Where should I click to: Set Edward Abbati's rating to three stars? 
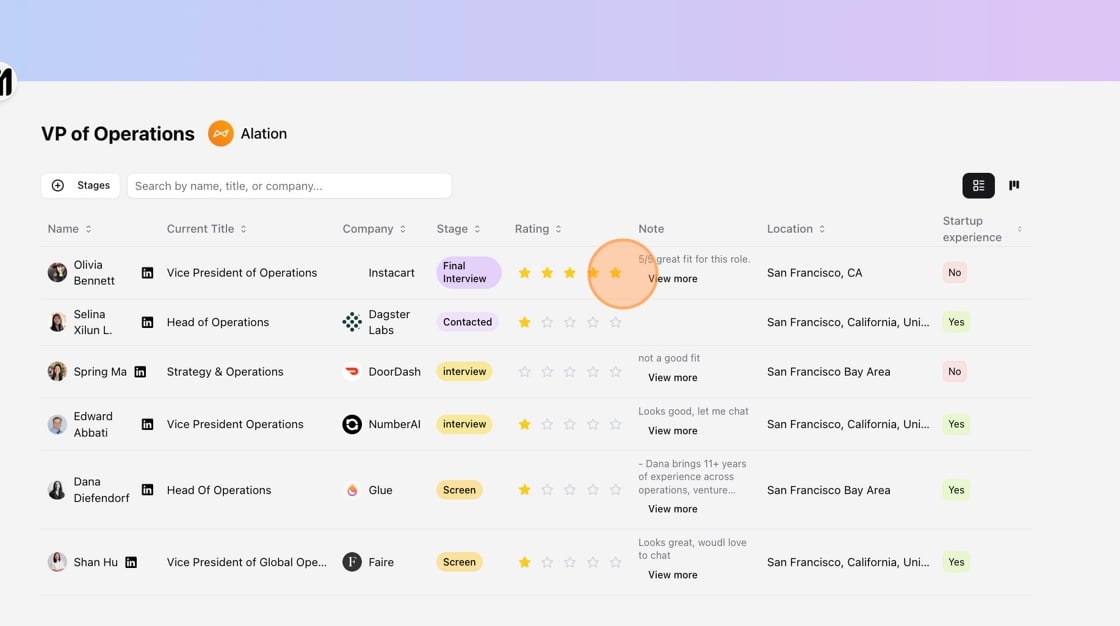point(570,424)
